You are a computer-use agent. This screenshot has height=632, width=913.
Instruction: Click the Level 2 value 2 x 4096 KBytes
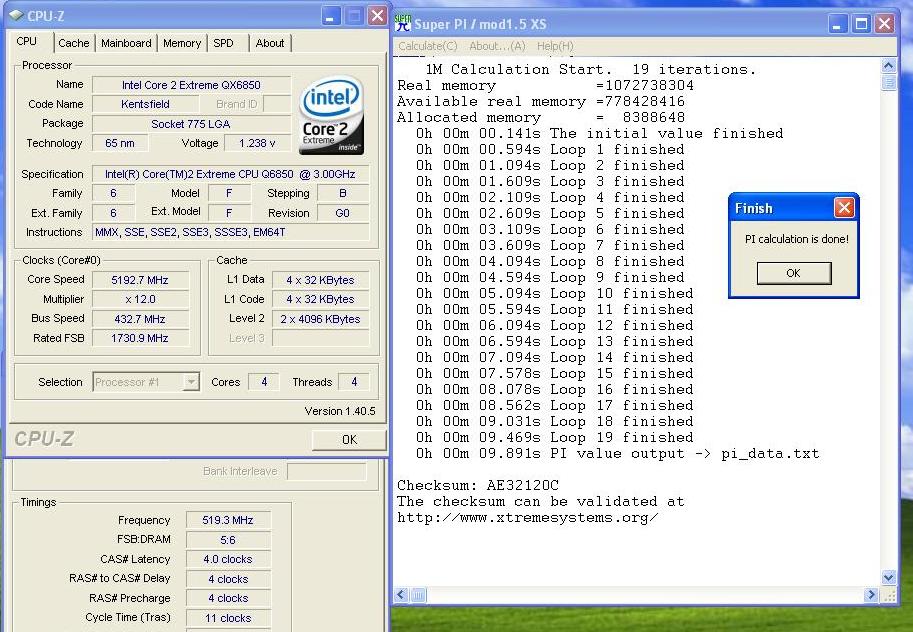320,319
